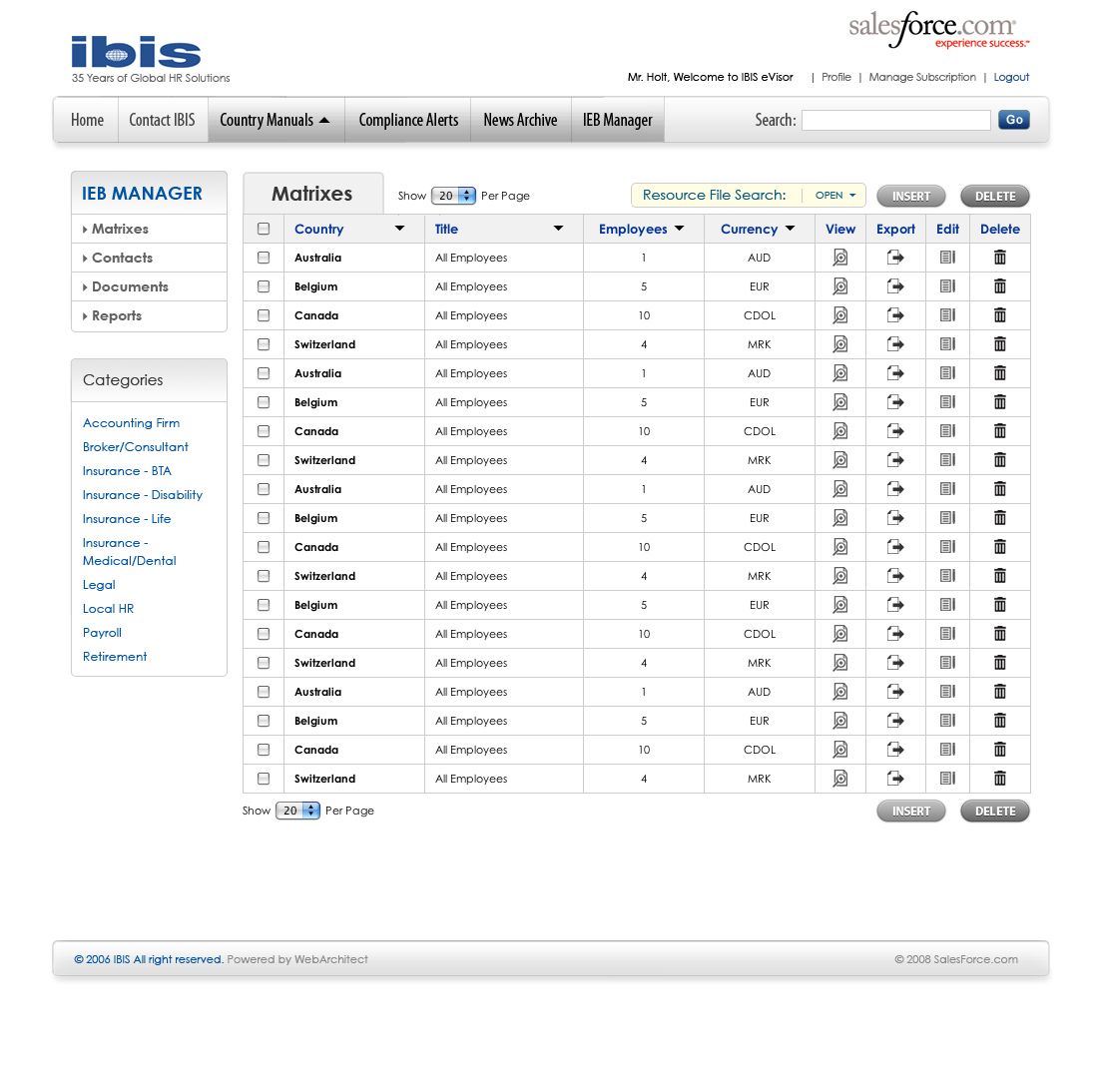The width and height of the screenshot is (1105, 1092).
Task: Click the Export icon in the last Canada row
Action: [x=895, y=750]
